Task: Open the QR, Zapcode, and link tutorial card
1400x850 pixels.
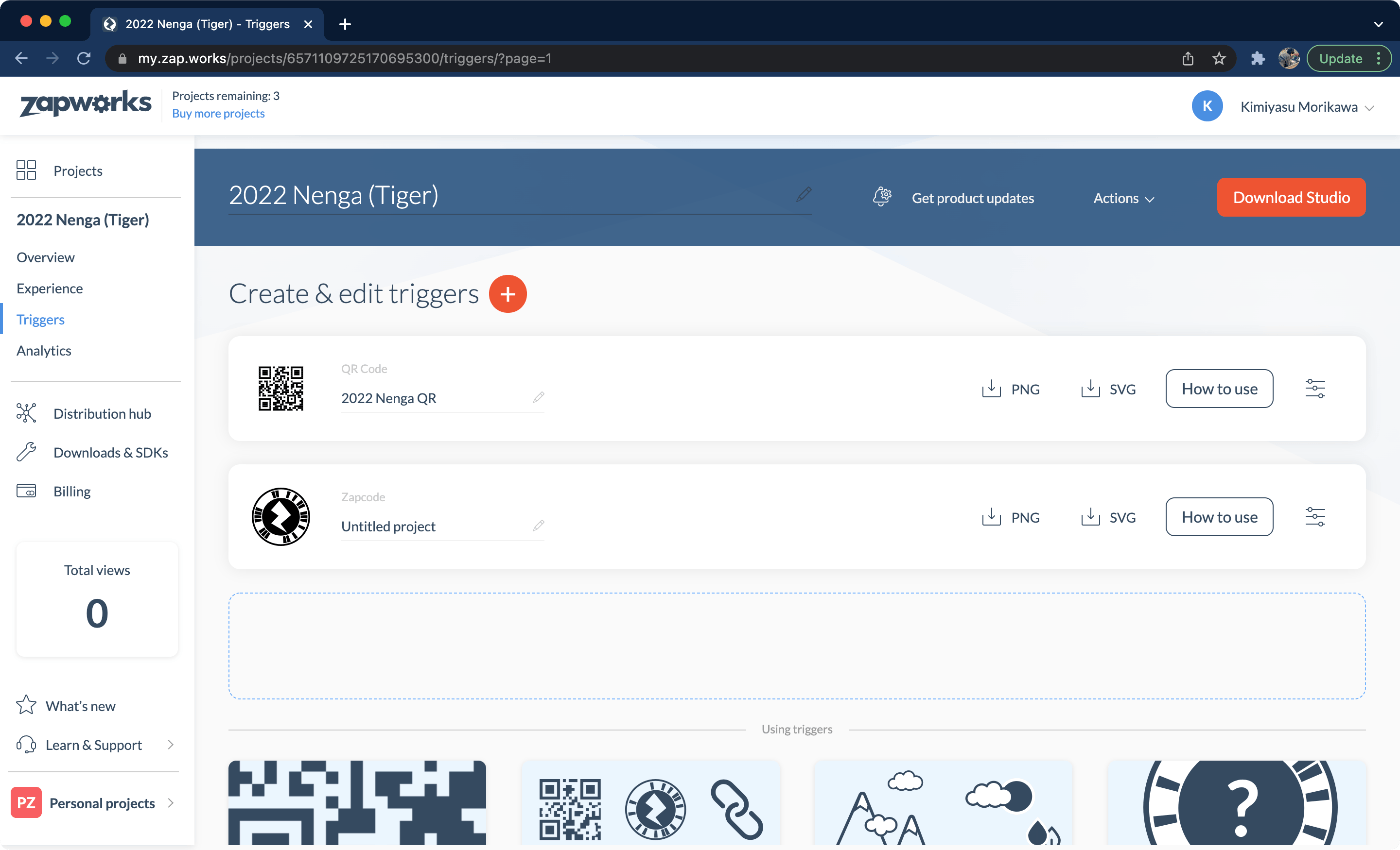Action: point(650,803)
